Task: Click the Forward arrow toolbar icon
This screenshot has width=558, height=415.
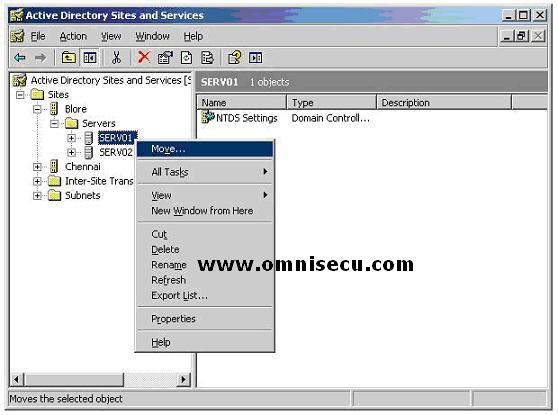Action: (41, 57)
